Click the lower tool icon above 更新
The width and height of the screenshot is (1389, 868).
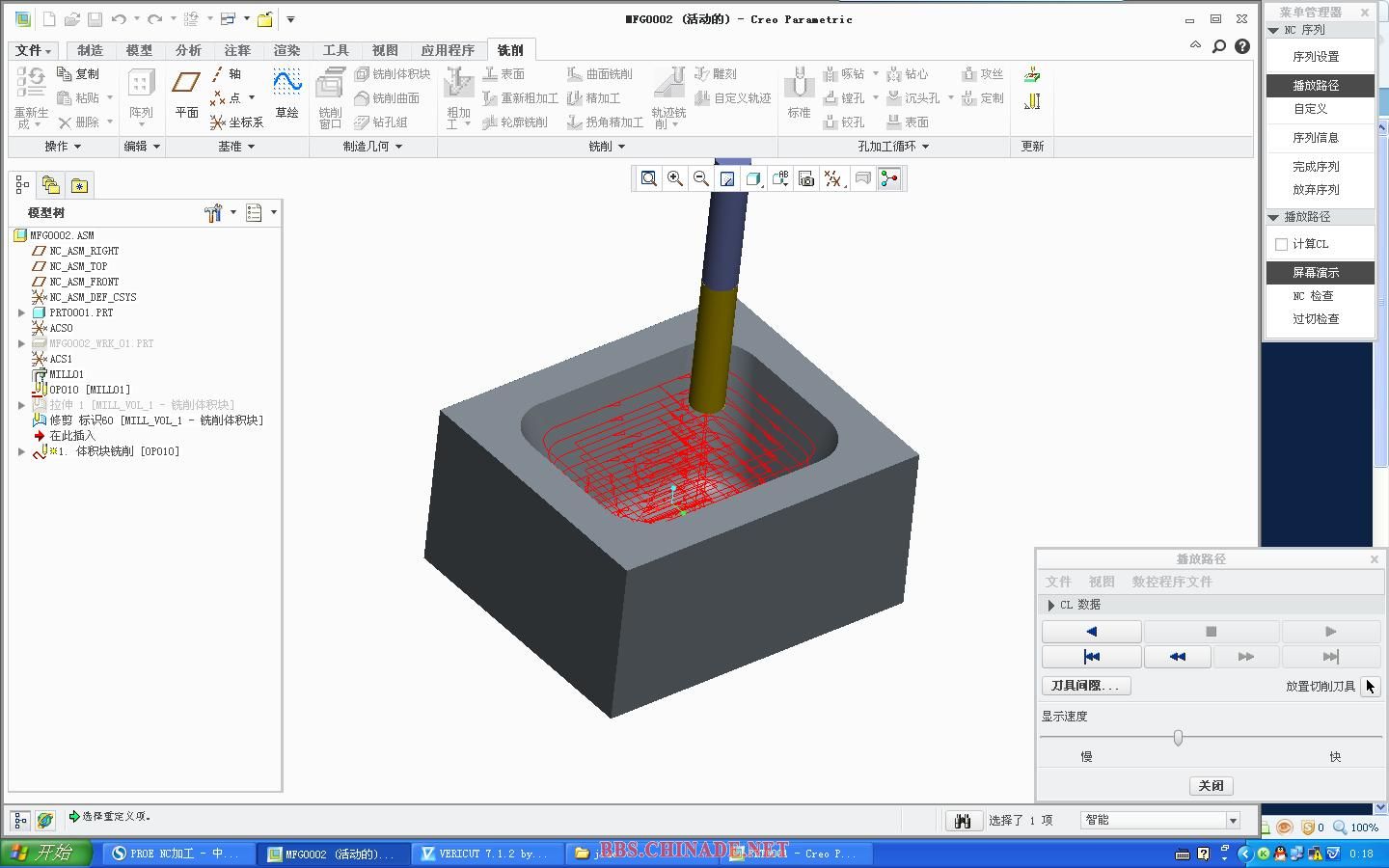click(x=1032, y=101)
